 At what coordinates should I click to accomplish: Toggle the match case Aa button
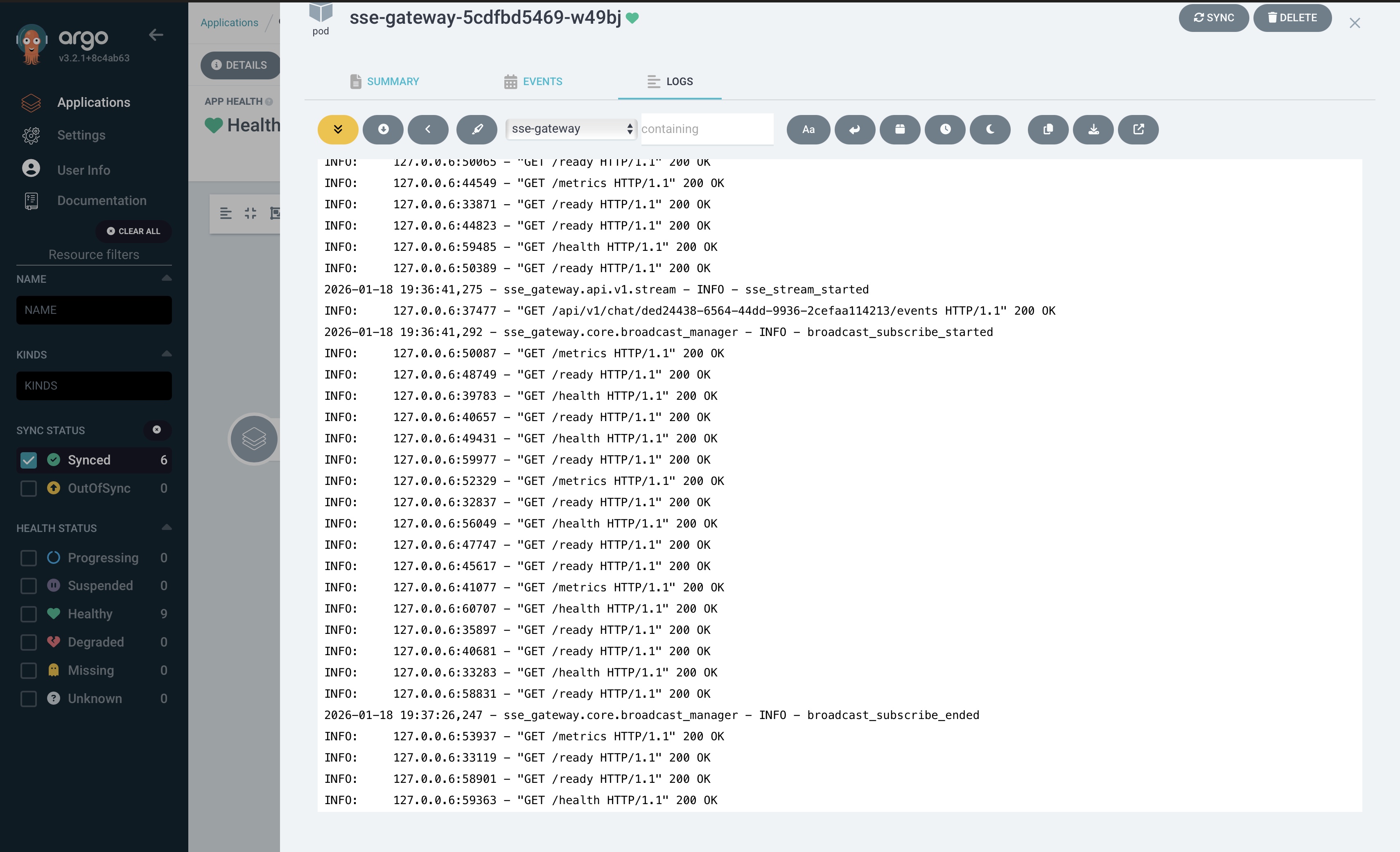(808, 129)
